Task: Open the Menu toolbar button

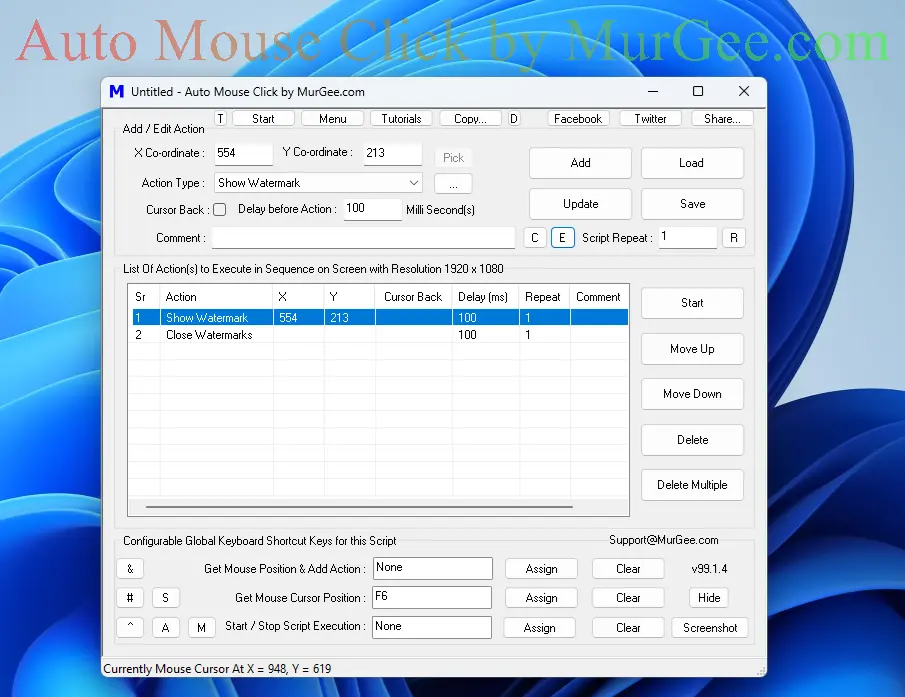Action: [332, 119]
